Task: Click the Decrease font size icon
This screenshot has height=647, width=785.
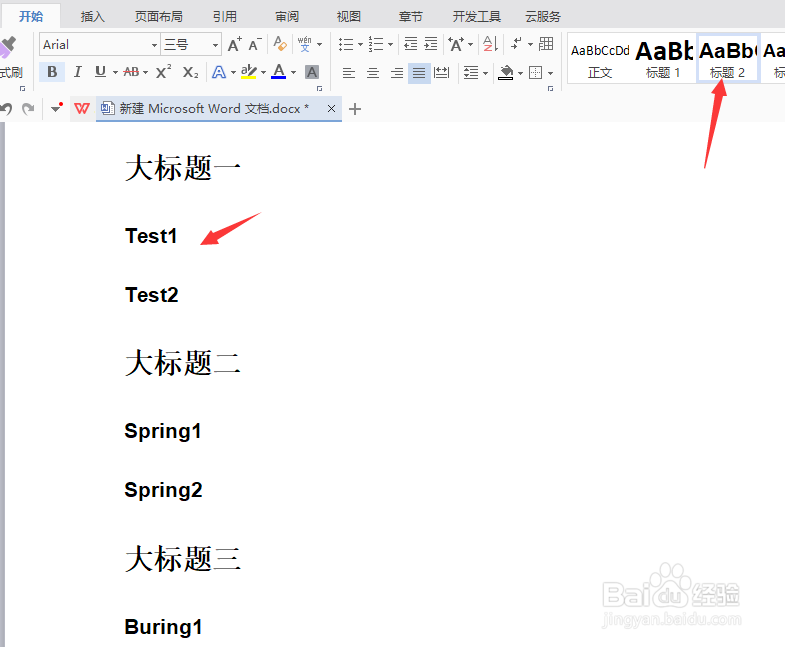Action: 255,45
